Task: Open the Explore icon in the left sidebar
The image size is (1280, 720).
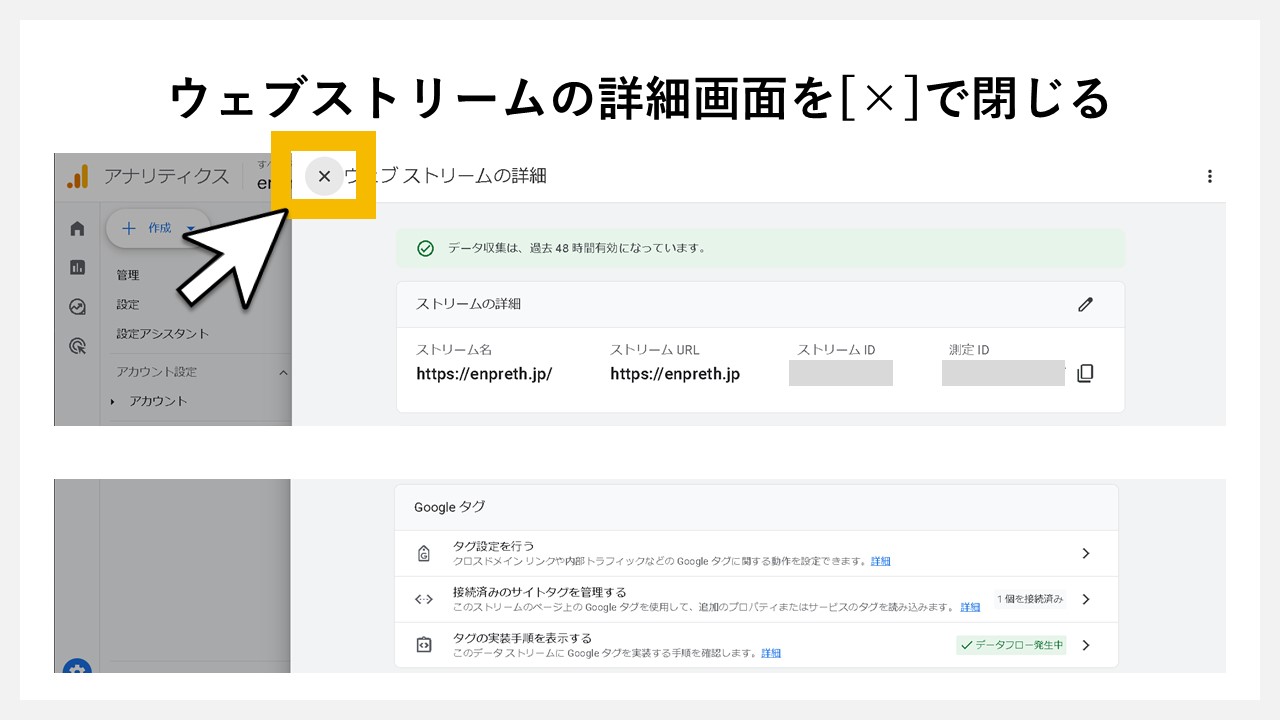Action: coord(77,306)
